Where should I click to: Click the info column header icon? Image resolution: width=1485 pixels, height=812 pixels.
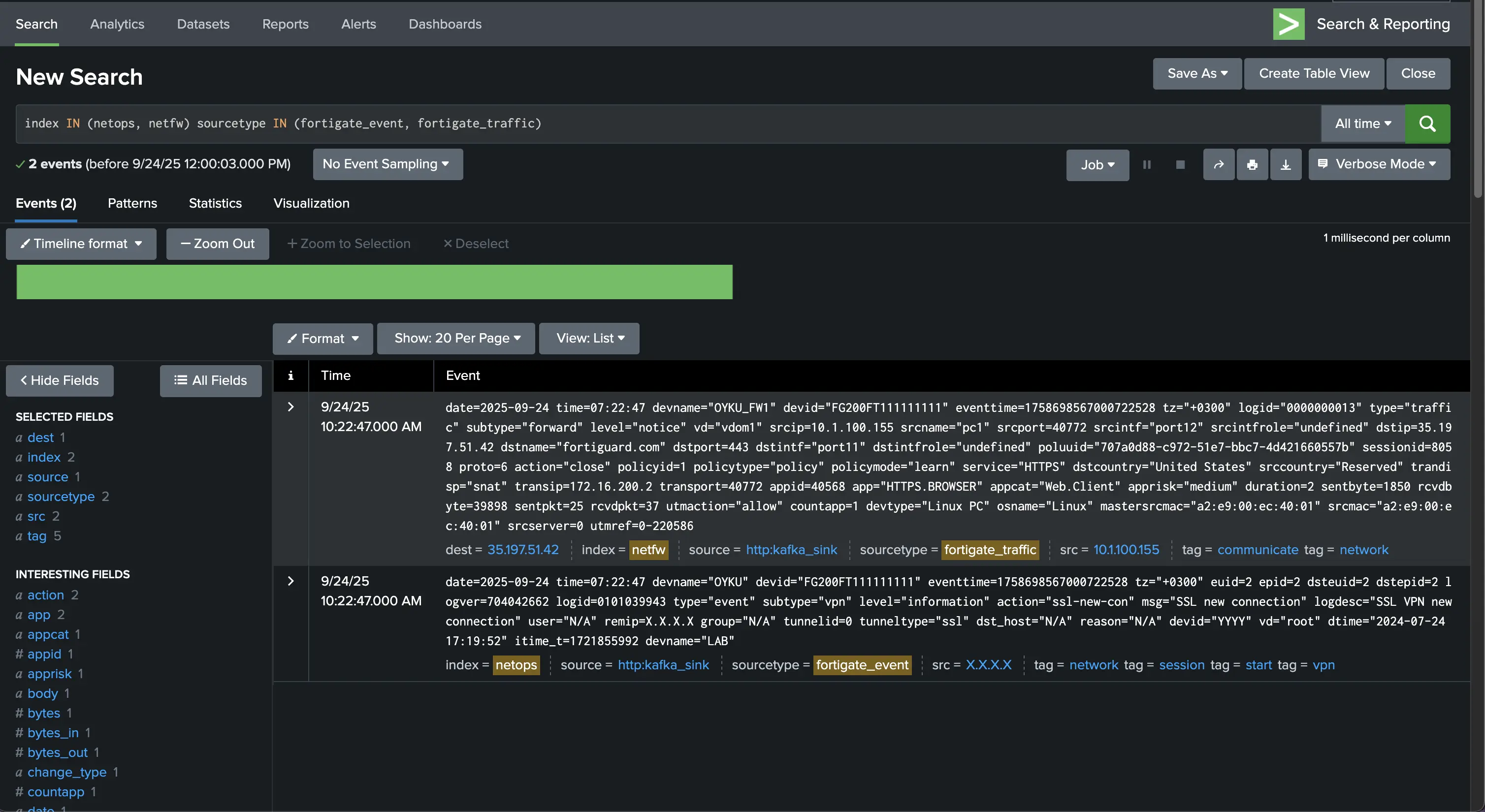tap(291, 376)
